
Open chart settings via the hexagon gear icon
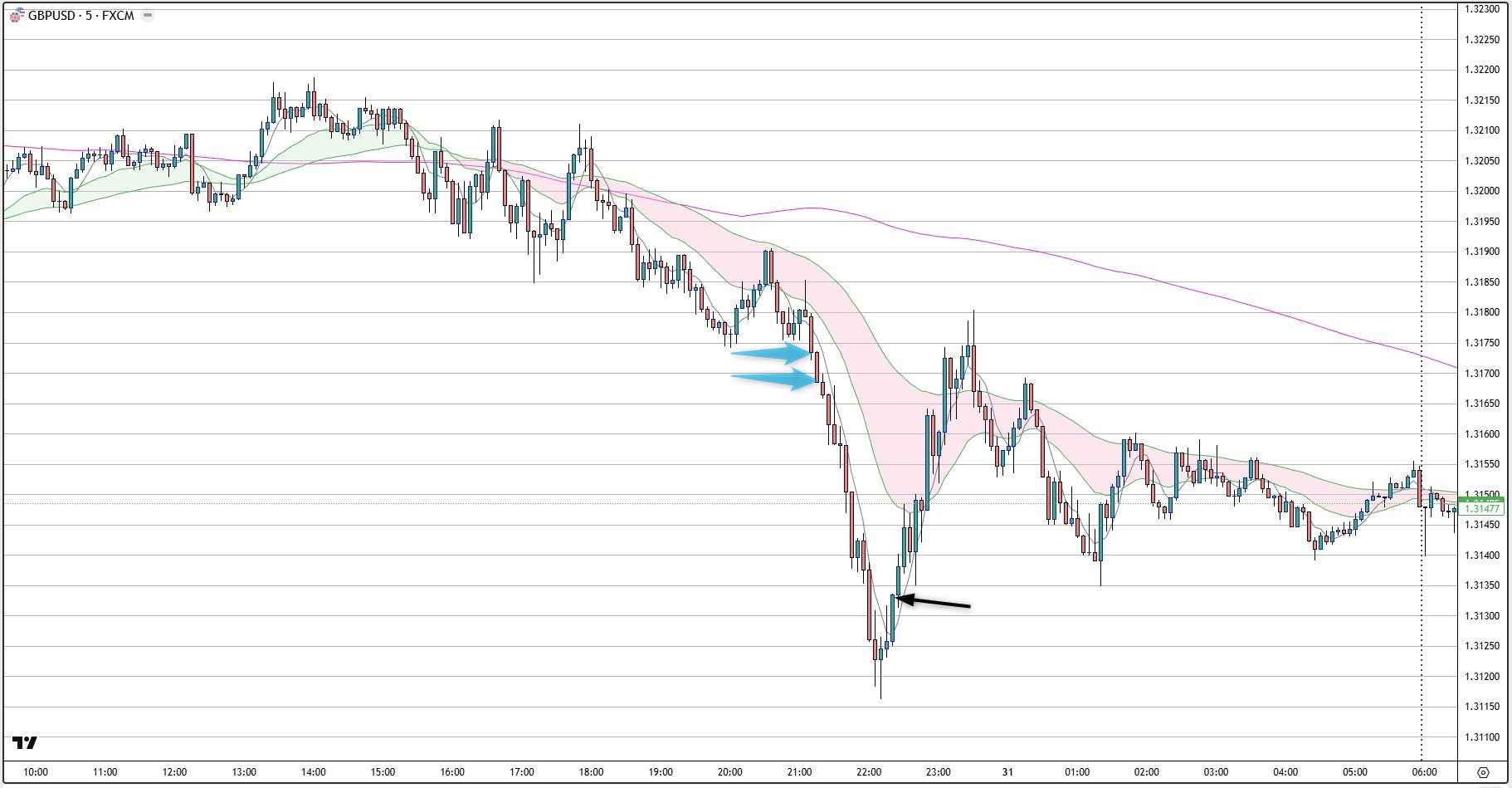point(1483,772)
